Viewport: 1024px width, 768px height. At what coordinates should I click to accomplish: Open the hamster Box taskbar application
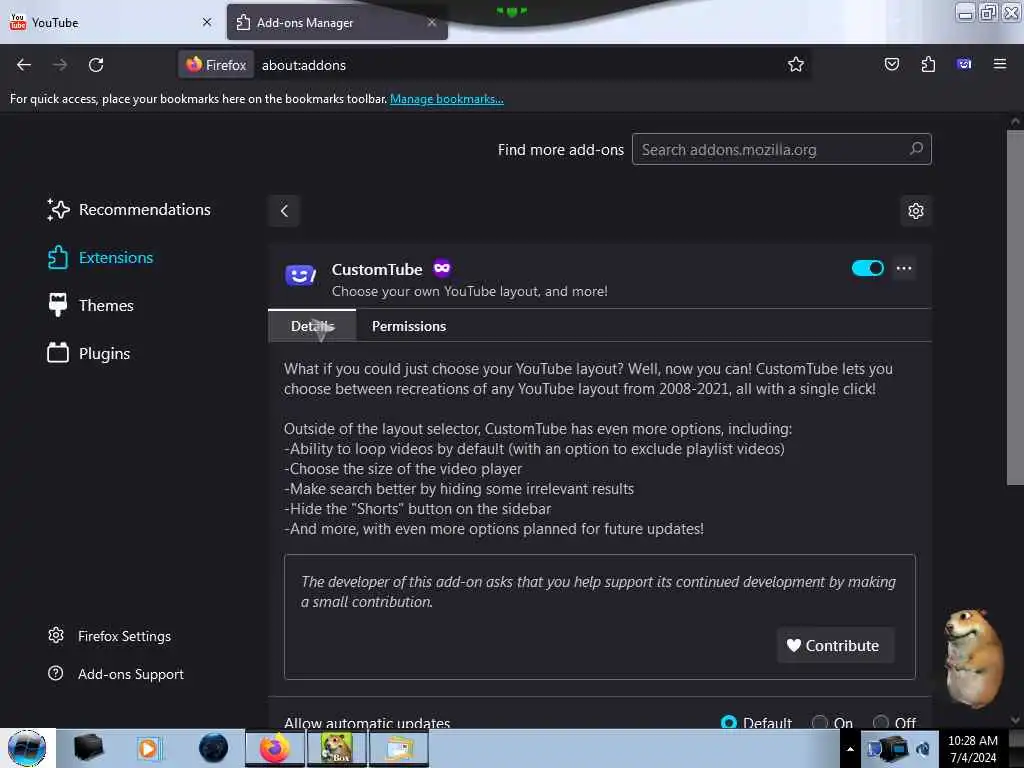pos(337,748)
